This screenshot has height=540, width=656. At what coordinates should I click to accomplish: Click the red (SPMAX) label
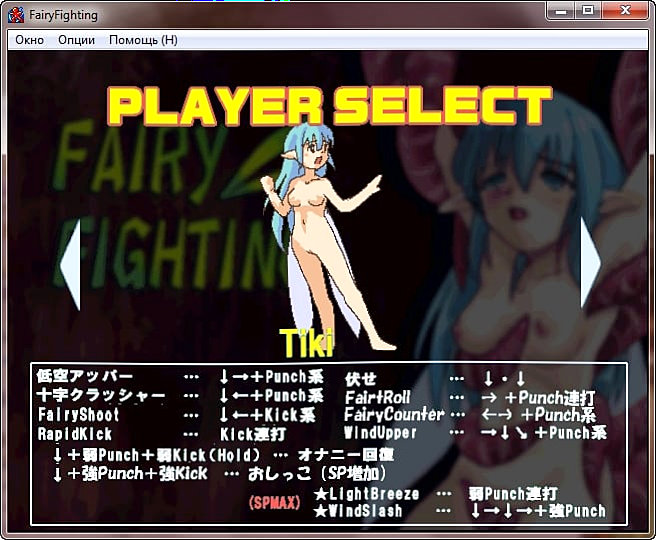274,502
